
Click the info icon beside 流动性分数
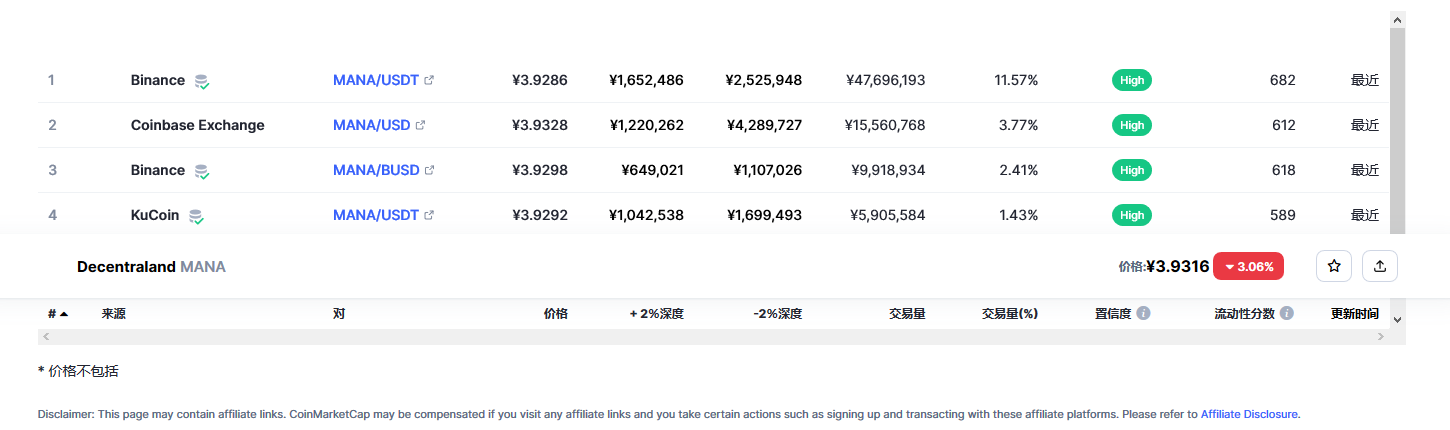point(1287,313)
